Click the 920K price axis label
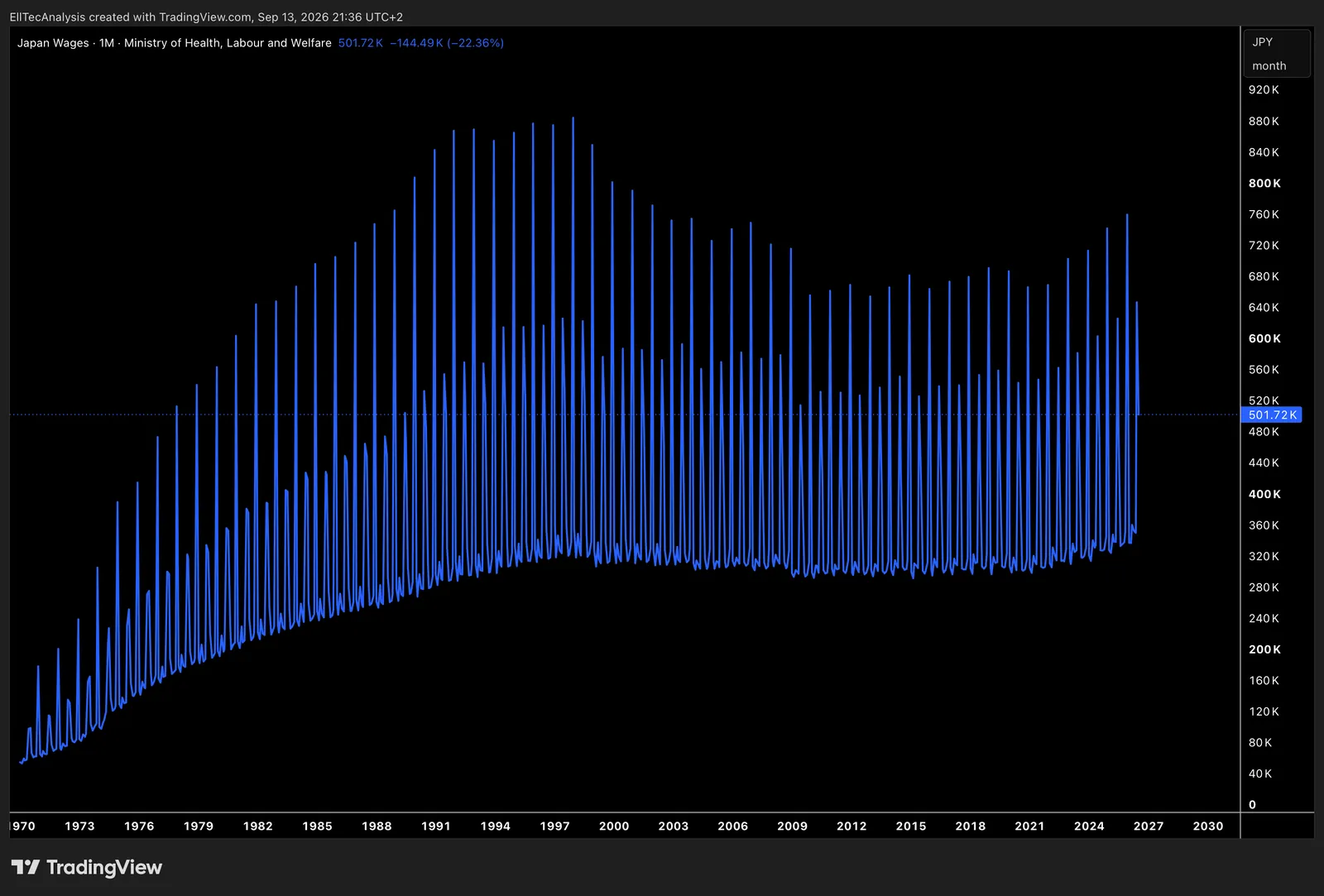1324x896 pixels. click(1264, 90)
